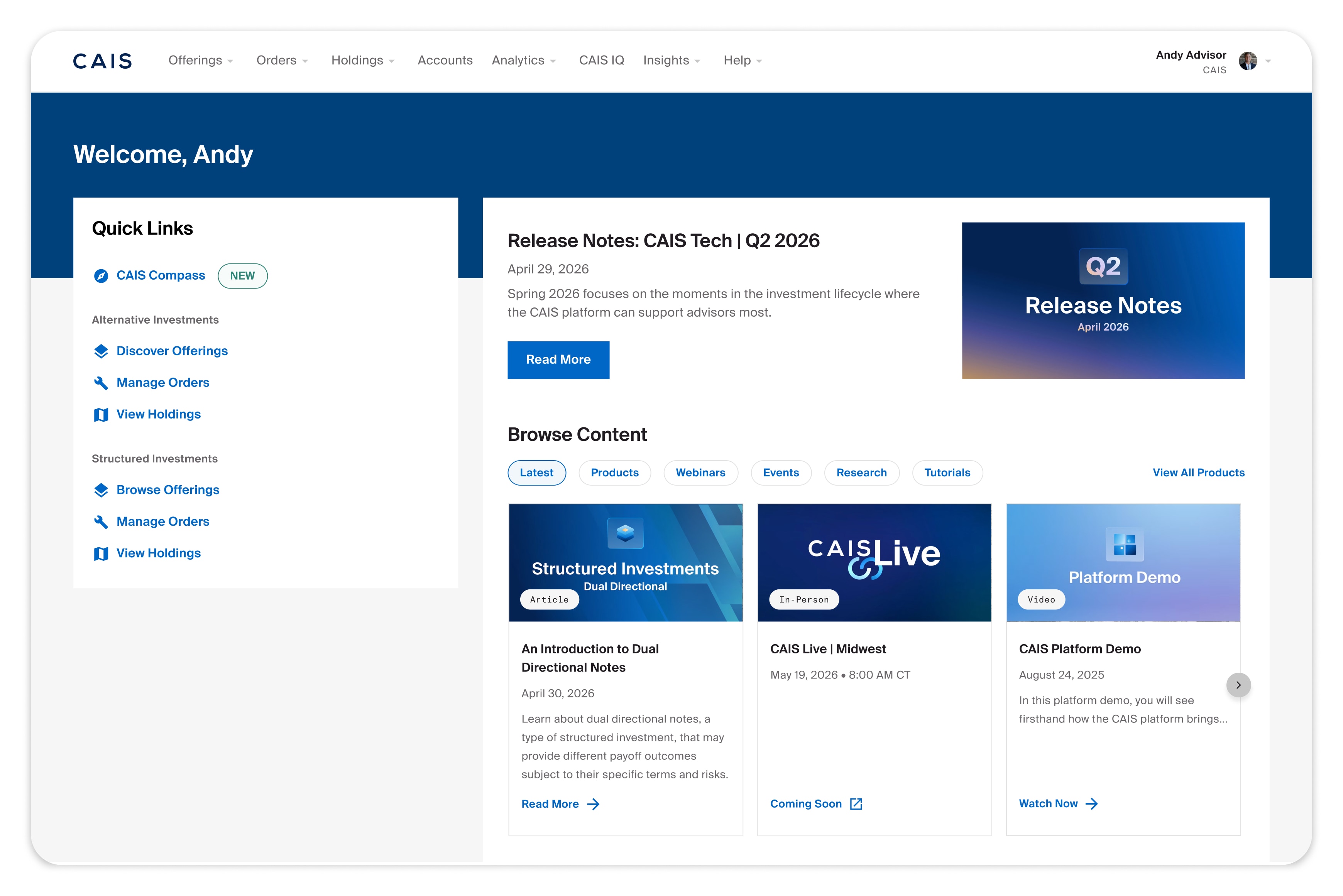
Task: Click the CAIS logo in header
Action: point(102,61)
